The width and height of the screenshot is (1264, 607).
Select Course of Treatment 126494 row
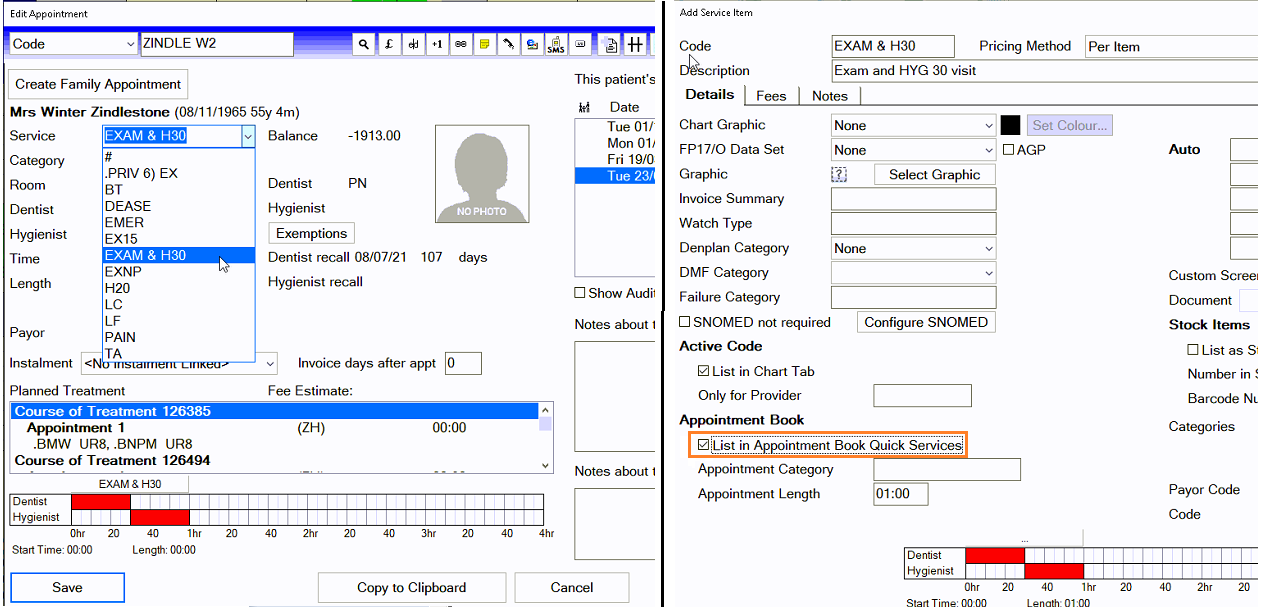click(x=274, y=460)
